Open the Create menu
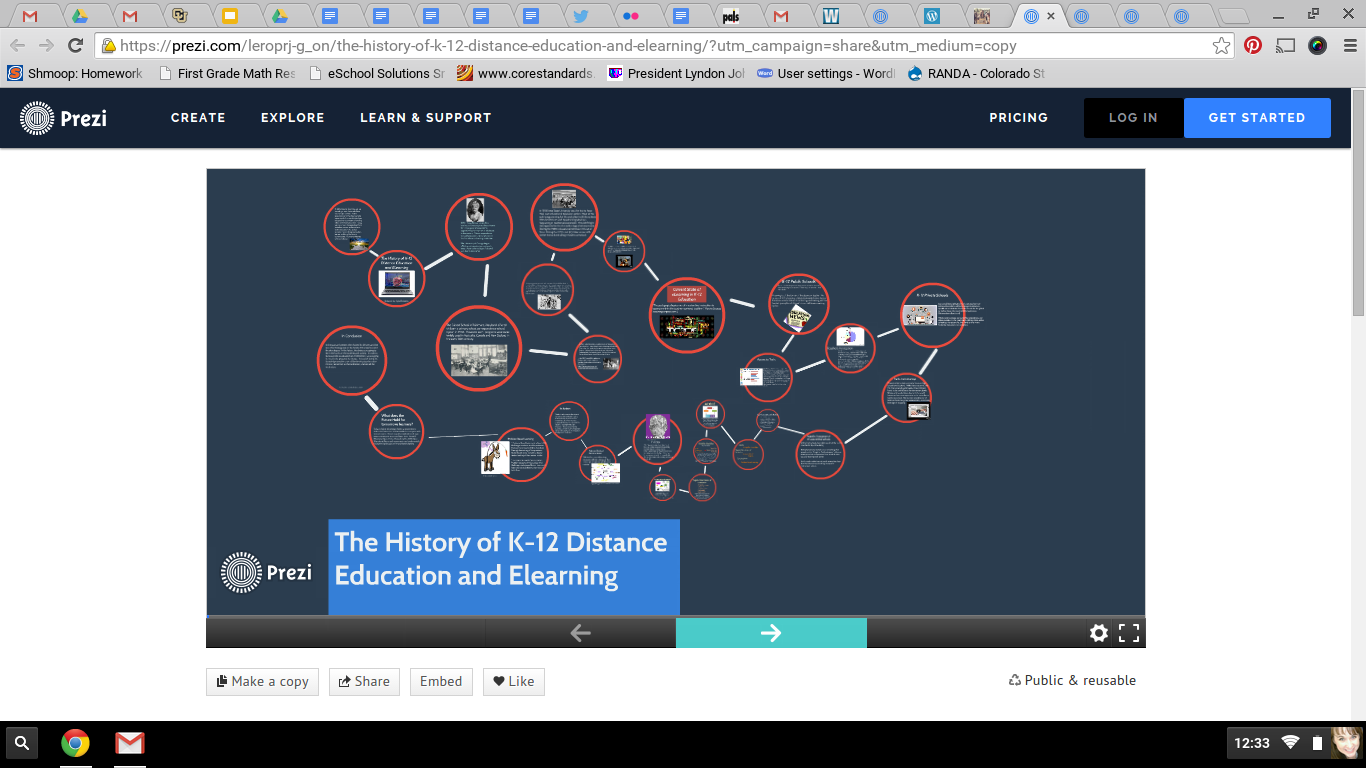Viewport: 1366px width, 768px height. coord(198,118)
